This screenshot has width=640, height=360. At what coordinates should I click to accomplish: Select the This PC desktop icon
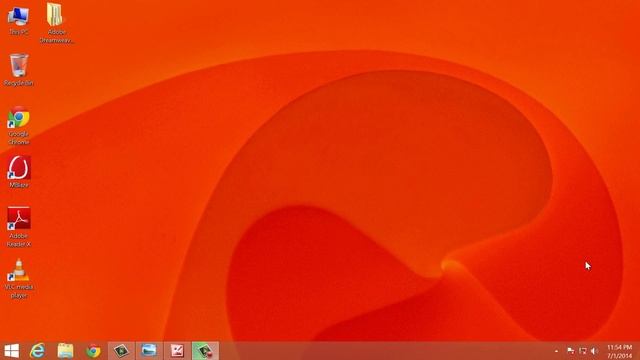(18, 20)
